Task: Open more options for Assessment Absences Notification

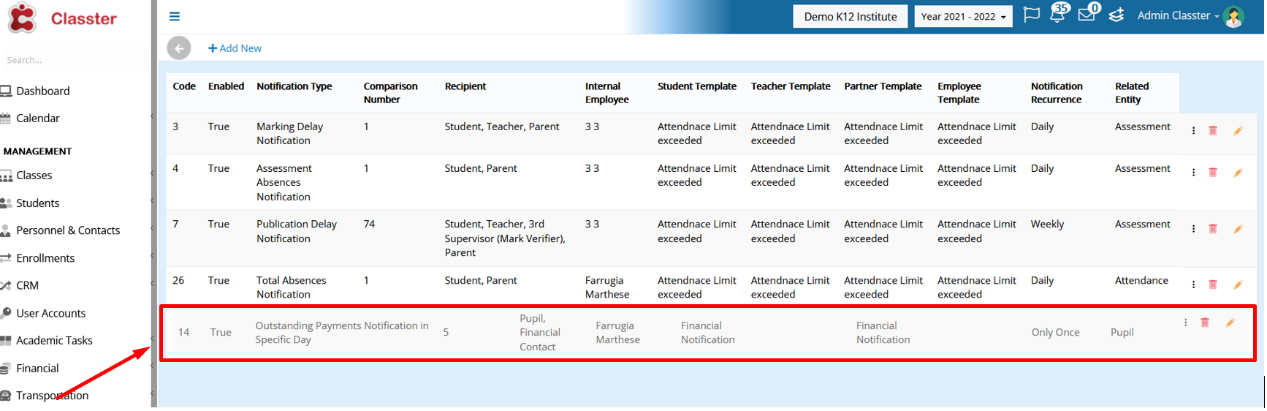Action: point(1193,173)
